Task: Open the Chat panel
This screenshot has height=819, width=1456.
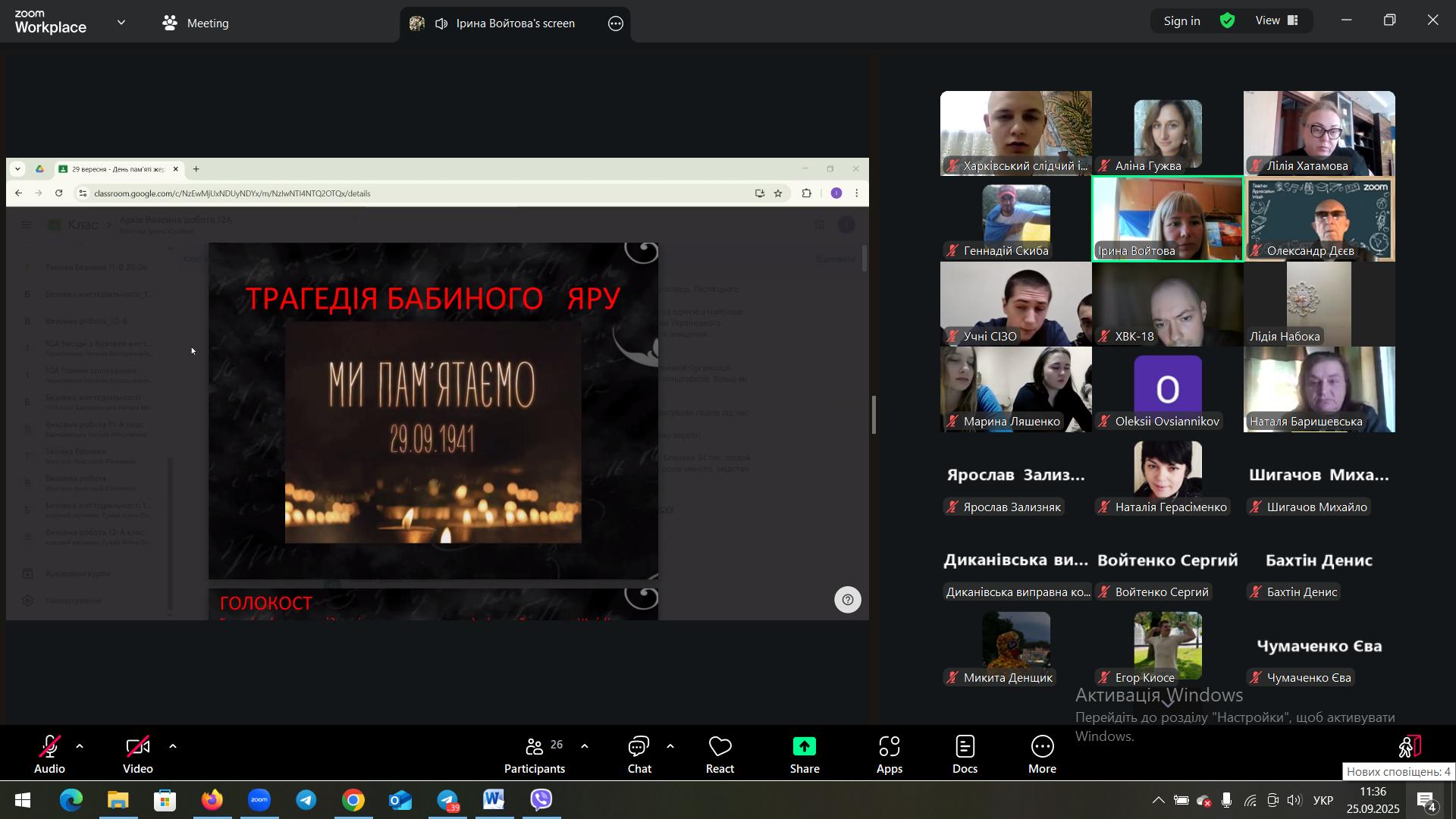Action: click(639, 755)
